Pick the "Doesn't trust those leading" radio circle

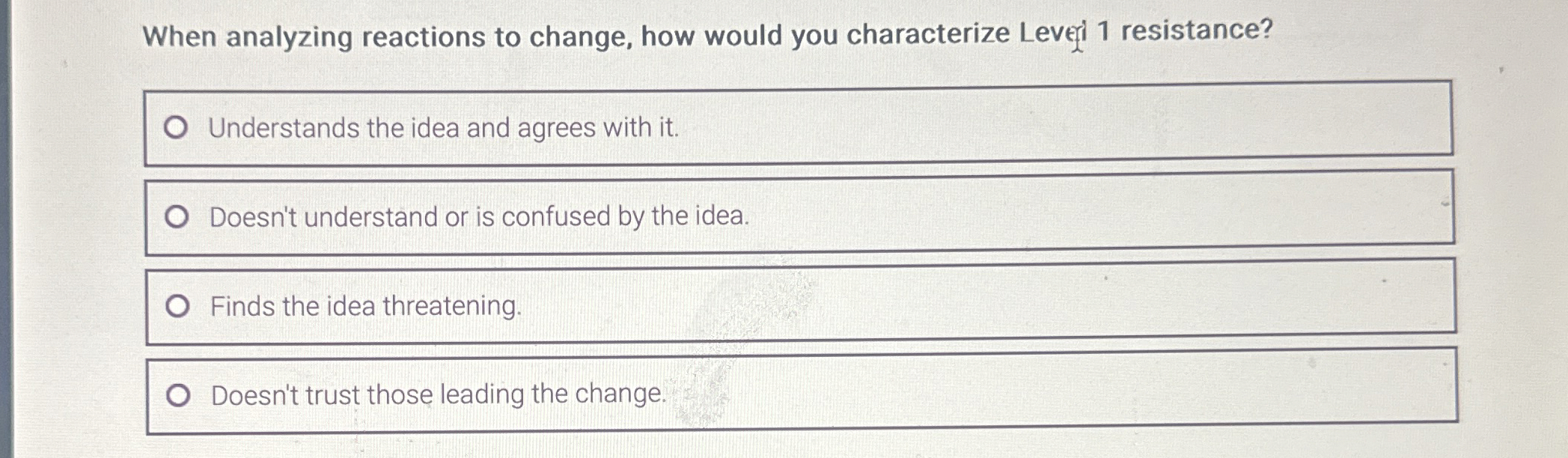pos(178,395)
